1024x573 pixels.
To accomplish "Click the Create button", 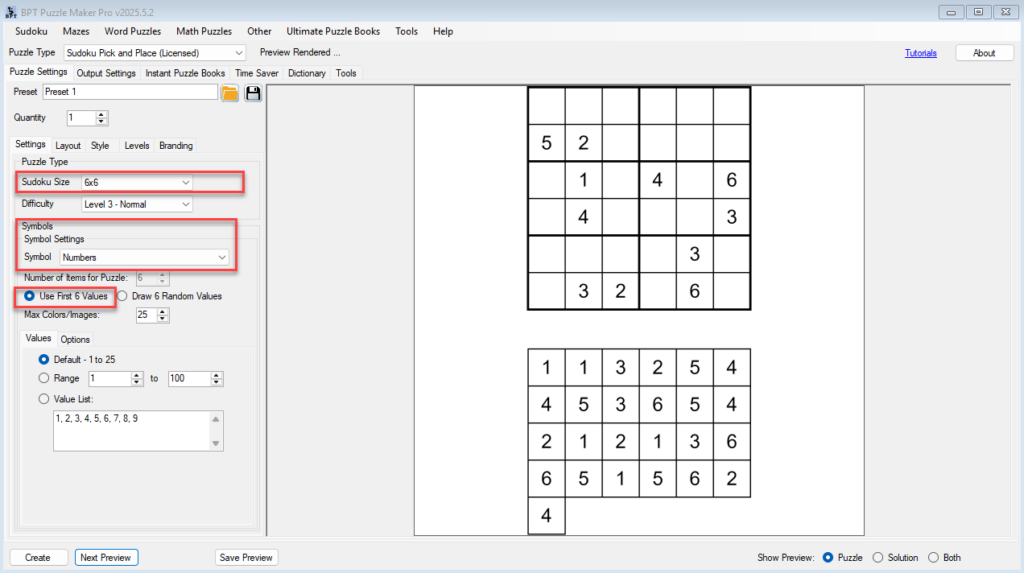I will pyautogui.click(x=38, y=558).
